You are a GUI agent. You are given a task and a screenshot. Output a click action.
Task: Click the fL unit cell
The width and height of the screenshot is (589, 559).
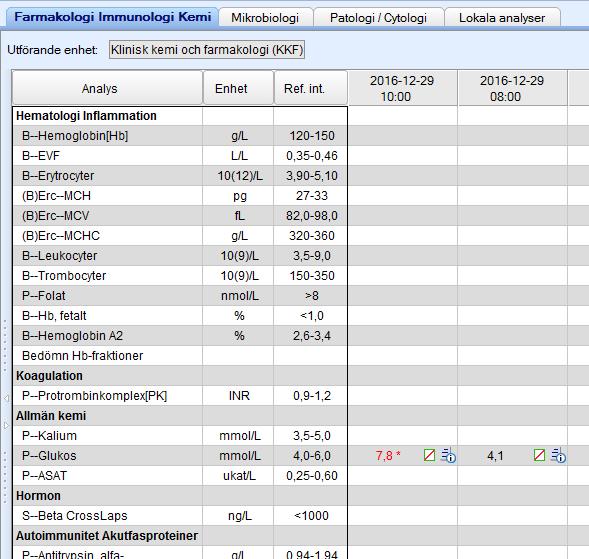click(x=239, y=216)
